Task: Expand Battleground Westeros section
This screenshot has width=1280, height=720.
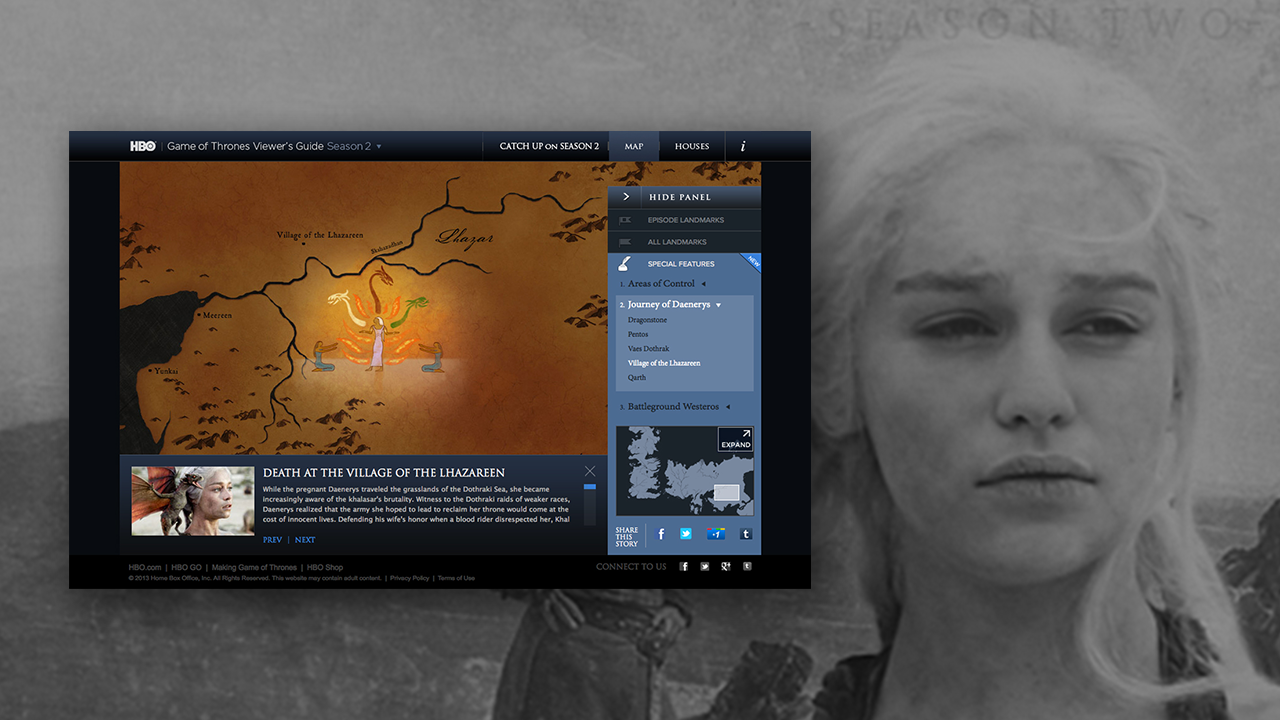Action: click(680, 406)
